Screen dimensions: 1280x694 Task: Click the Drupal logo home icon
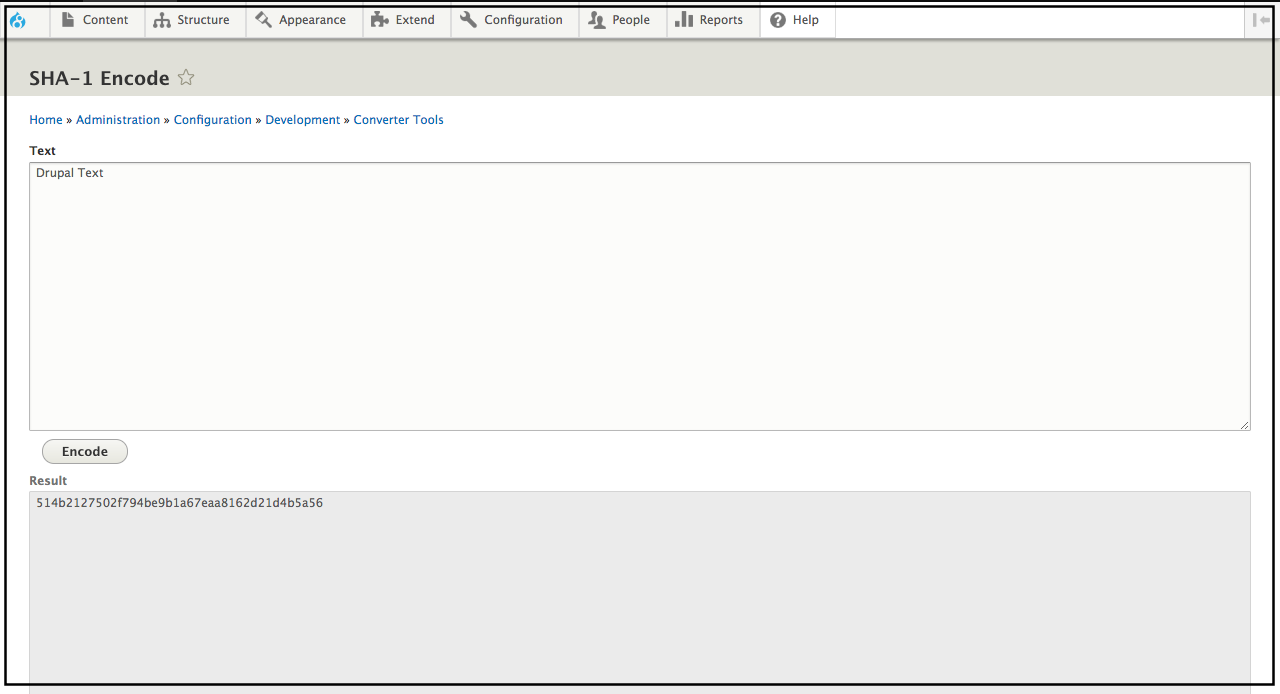pos(18,20)
